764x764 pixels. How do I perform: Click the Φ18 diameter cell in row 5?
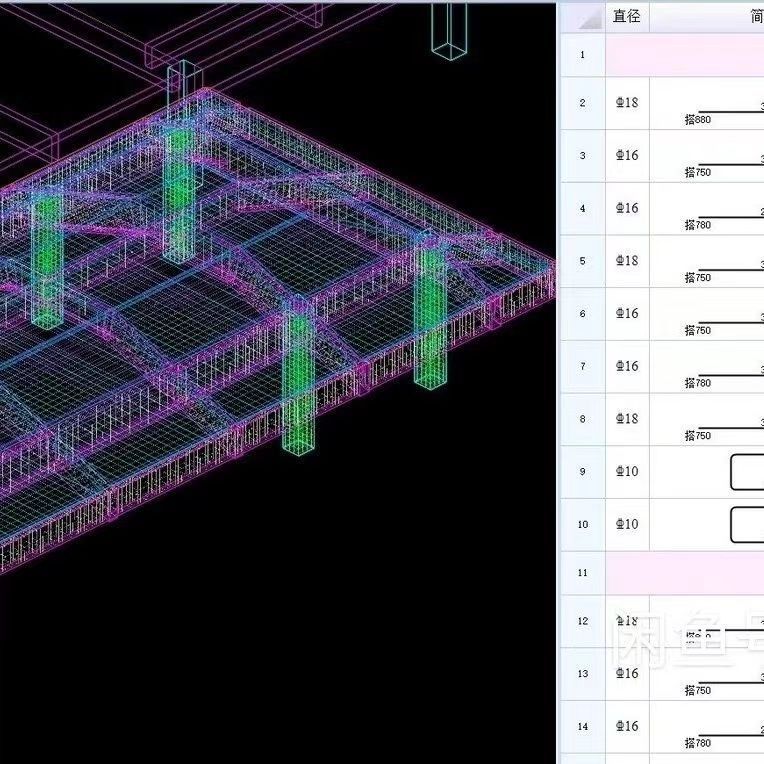[627, 261]
